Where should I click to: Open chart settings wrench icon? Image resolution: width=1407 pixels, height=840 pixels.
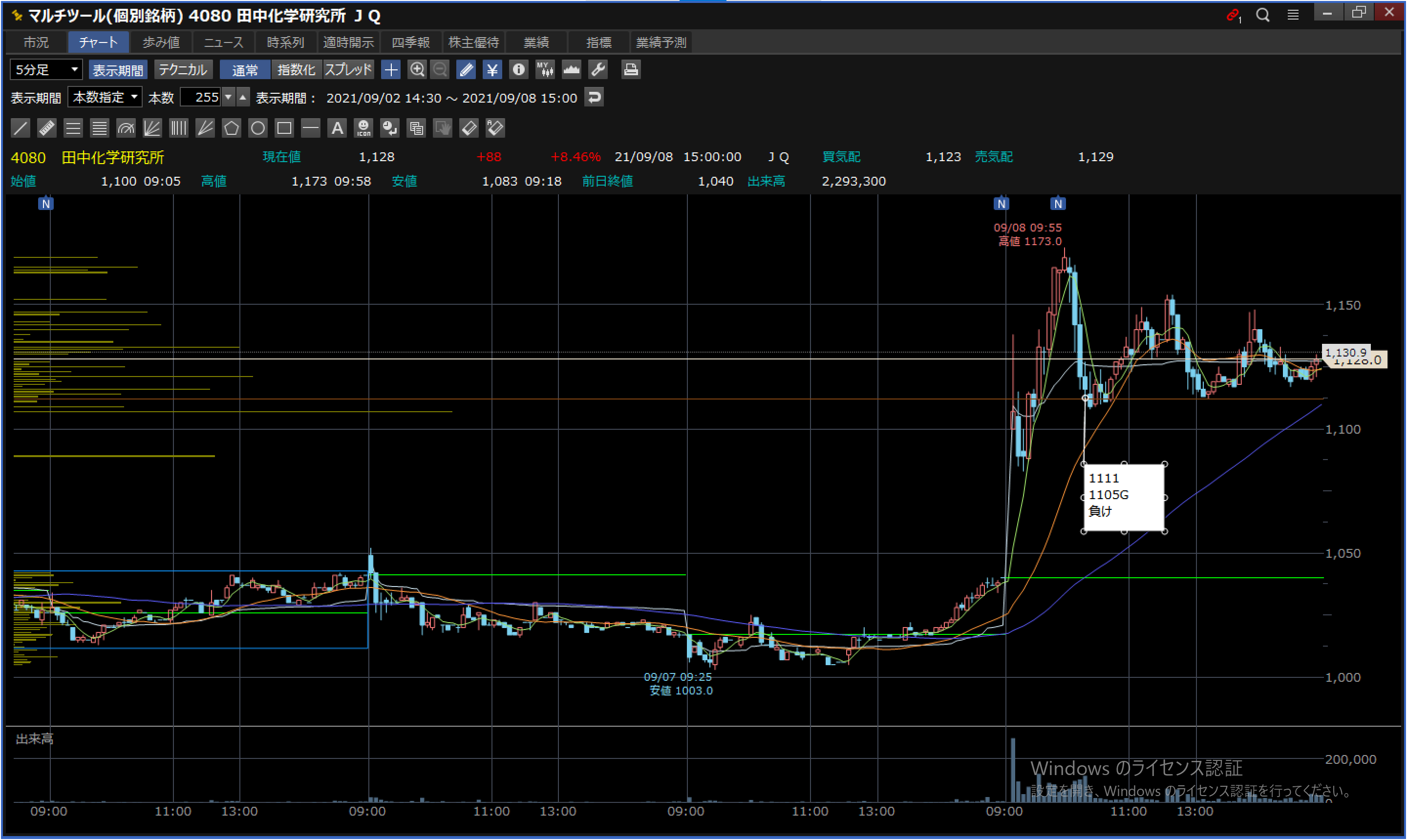pyautogui.click(x=598, y=70)
